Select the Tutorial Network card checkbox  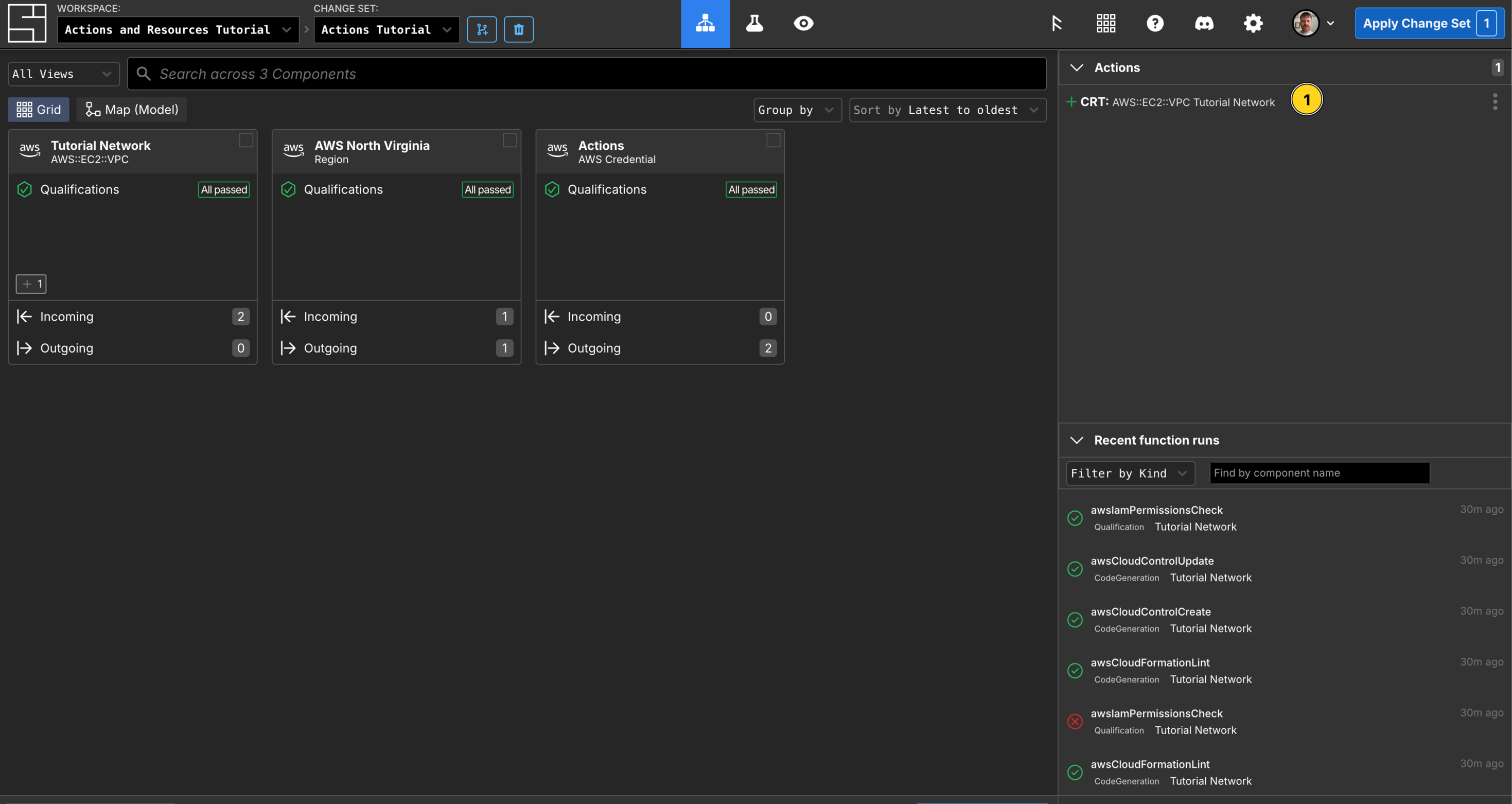246,140
